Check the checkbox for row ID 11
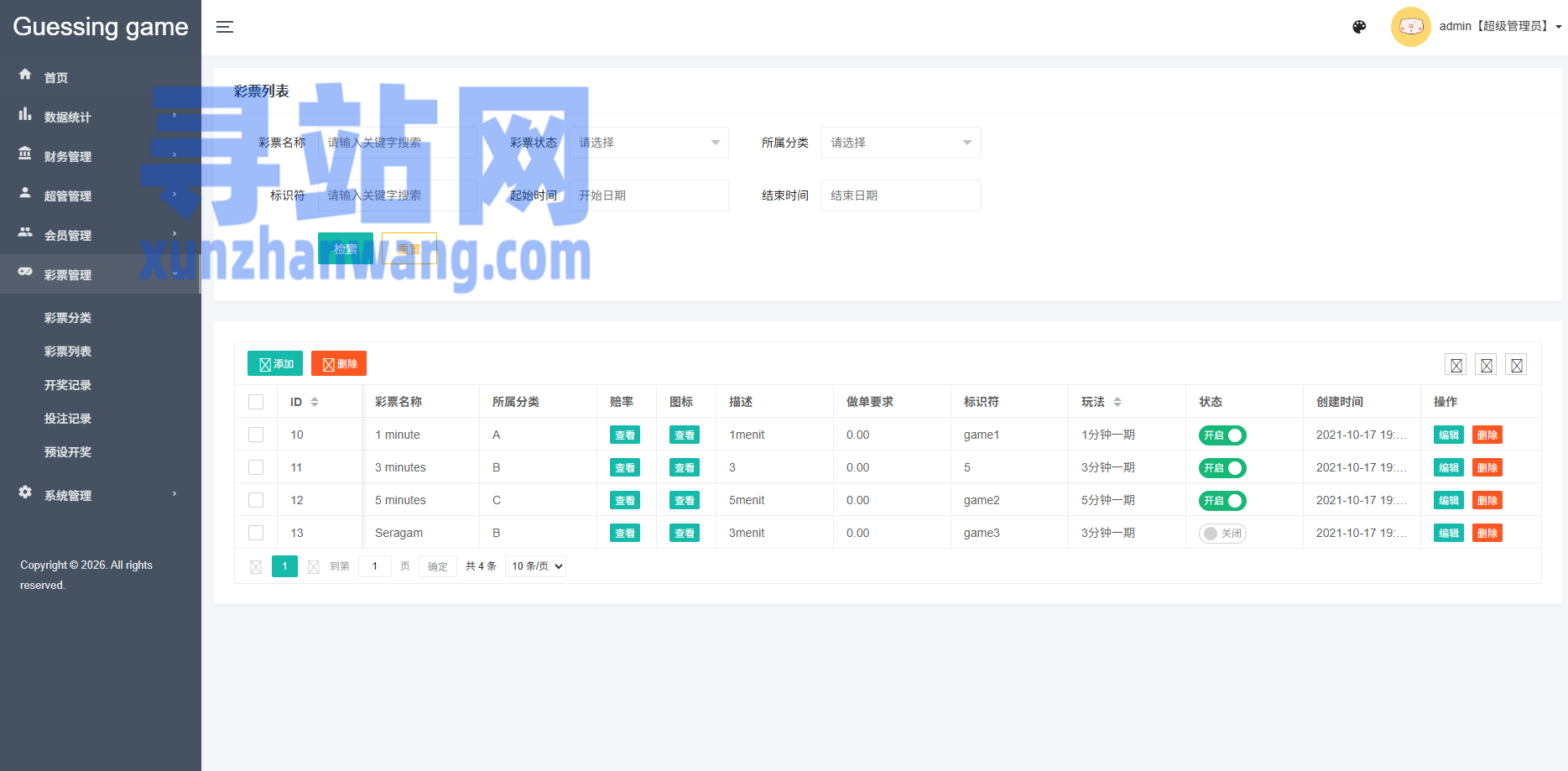 (x=256, y=467)
